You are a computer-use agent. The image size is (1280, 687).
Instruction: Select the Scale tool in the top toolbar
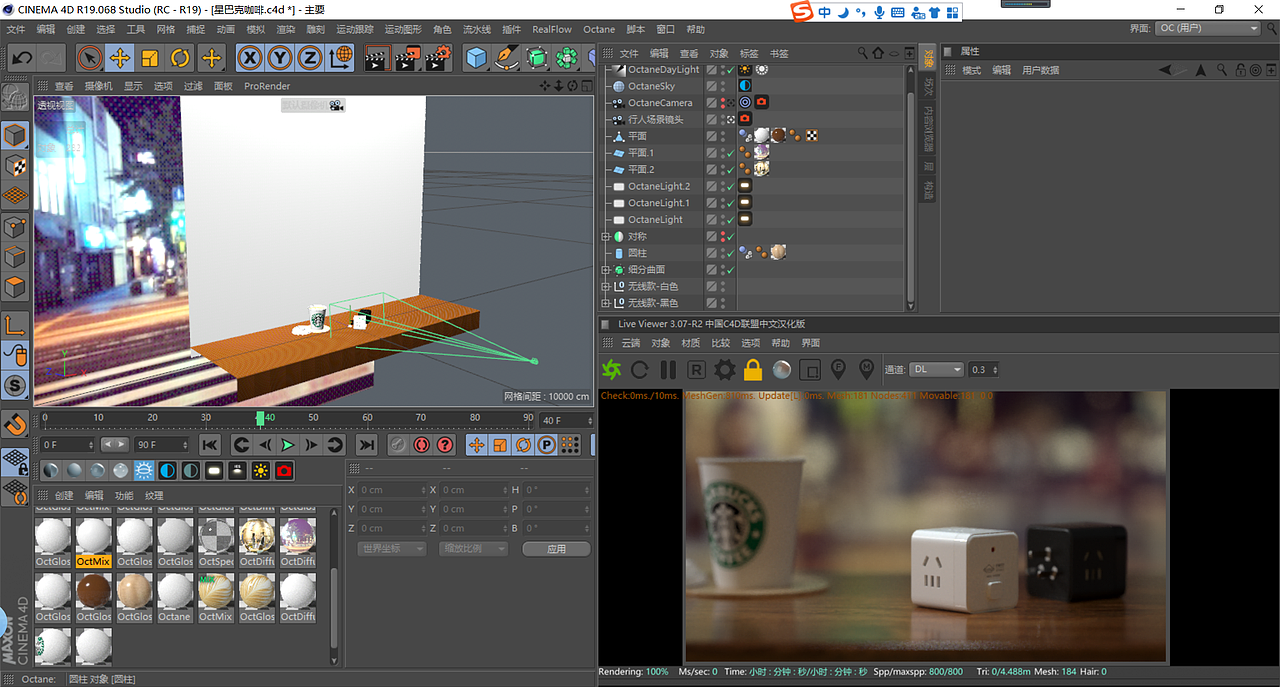pos(150,58)
